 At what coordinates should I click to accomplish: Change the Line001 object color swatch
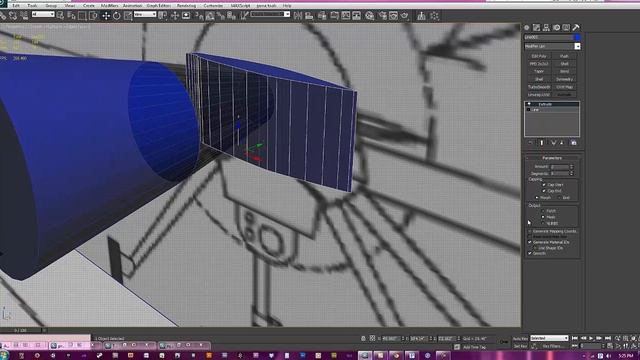pyautogui.click(x=577, y=37)
